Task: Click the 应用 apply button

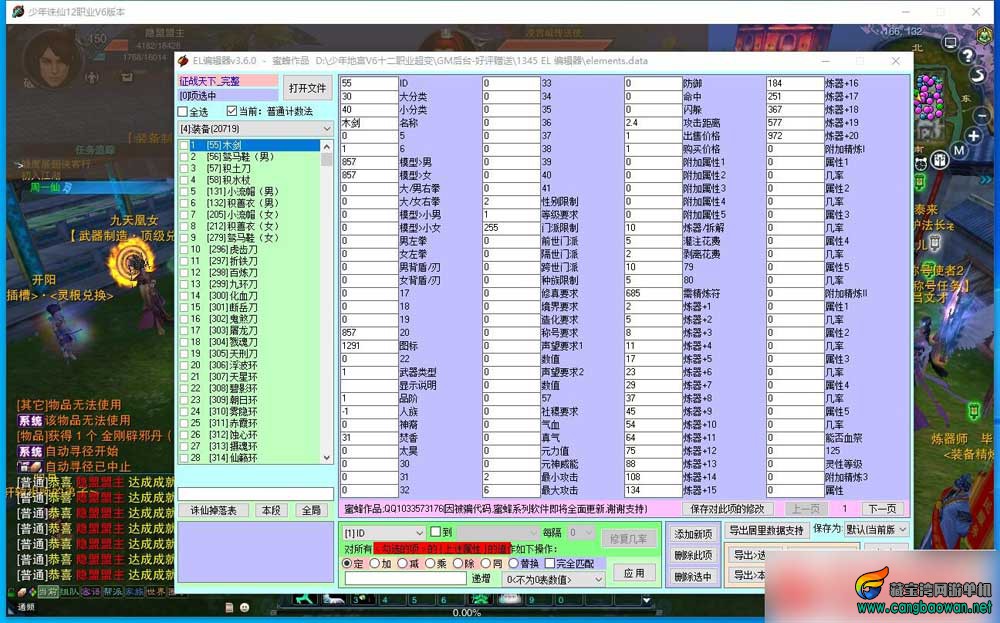Action: coord(633,573)
